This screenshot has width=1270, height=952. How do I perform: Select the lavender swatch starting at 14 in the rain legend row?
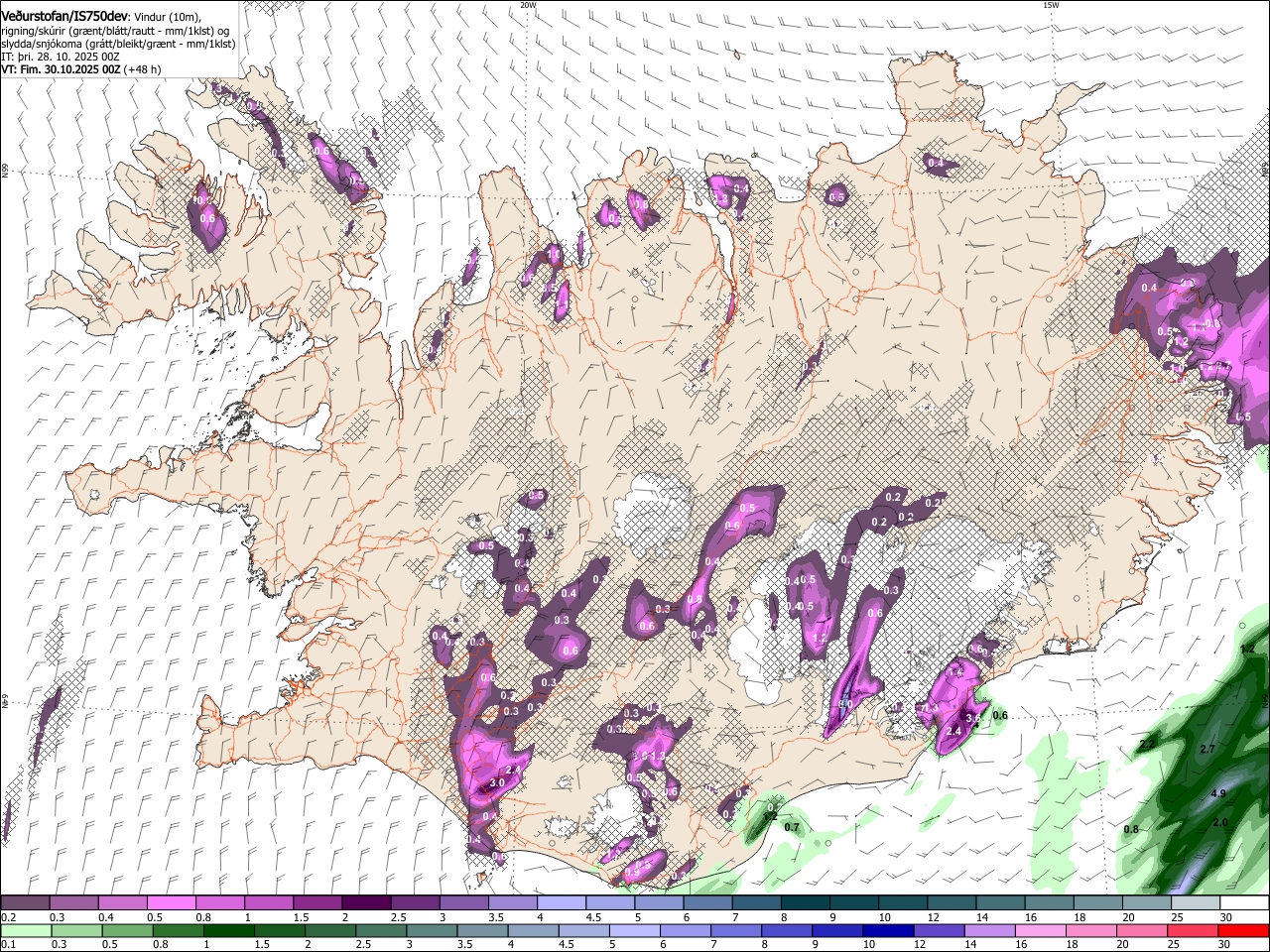tap(988, 930)
